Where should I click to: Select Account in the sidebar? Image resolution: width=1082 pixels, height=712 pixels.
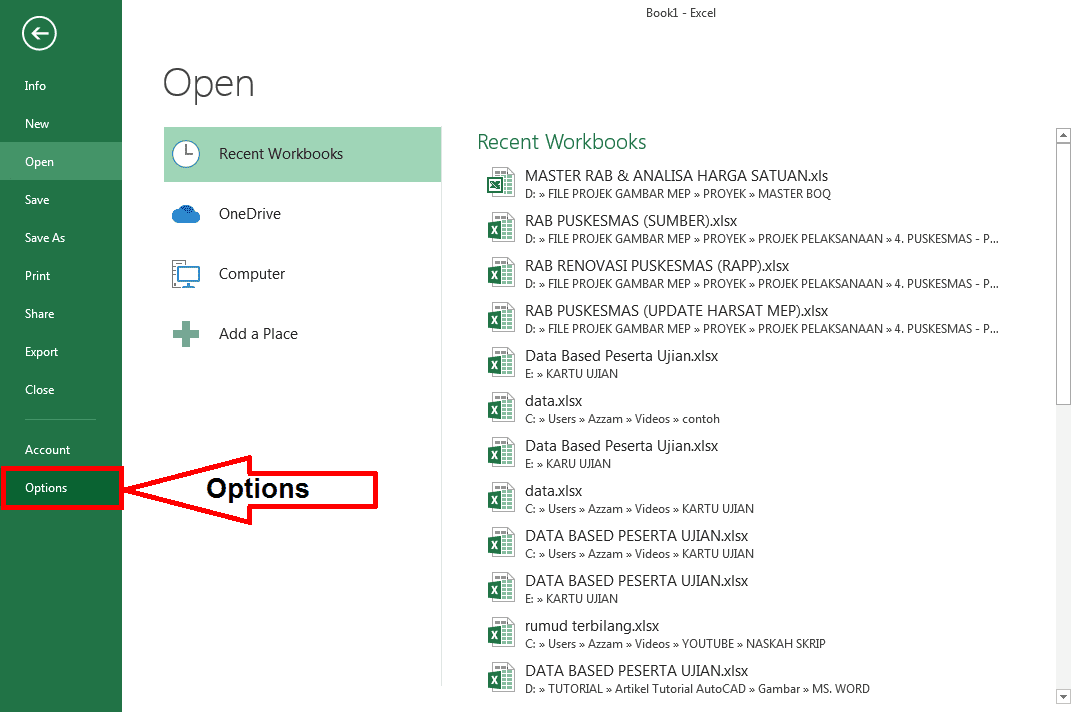47,449
